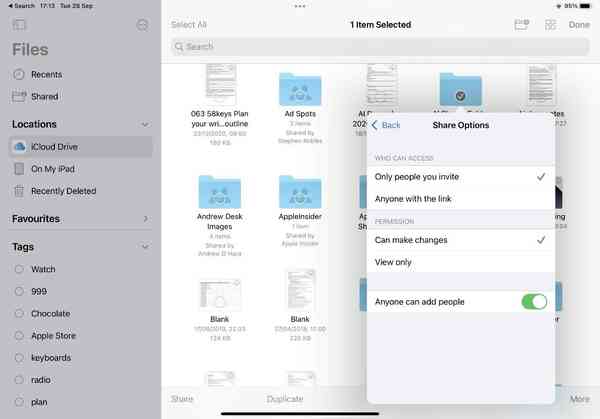Collapse the Tags section chevron
Viewport: 600px width, 419px height.
pos(145,247)
